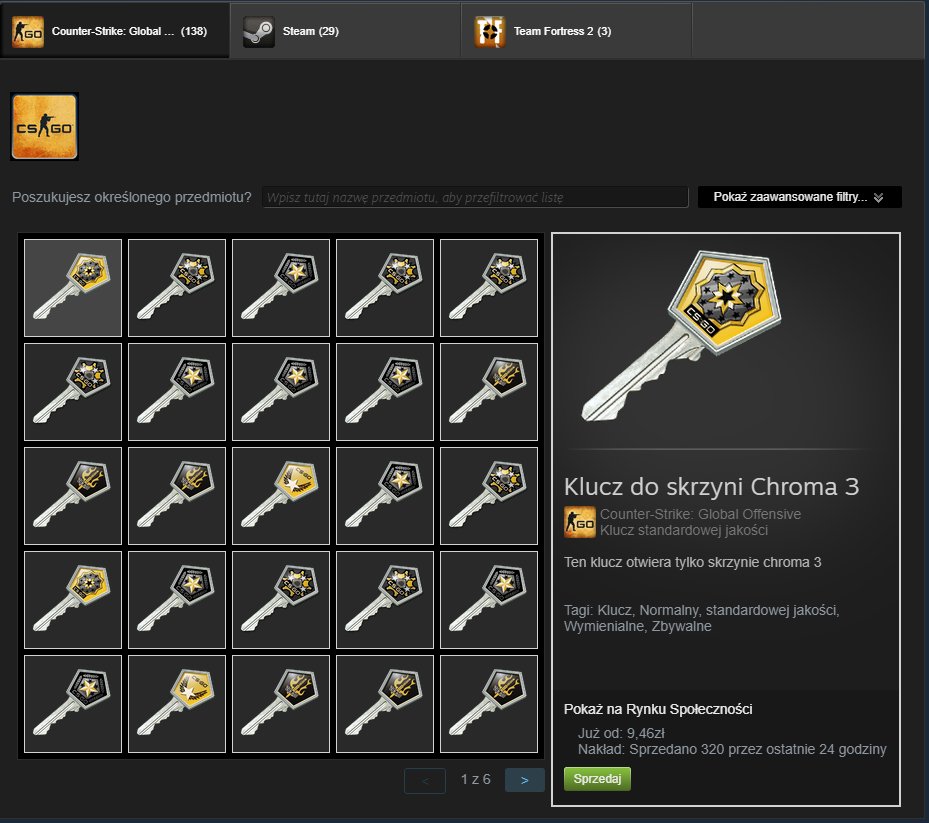Click CS:GO icon beside Counter-Strike: Global Offensive text

[x=579, y=522]
